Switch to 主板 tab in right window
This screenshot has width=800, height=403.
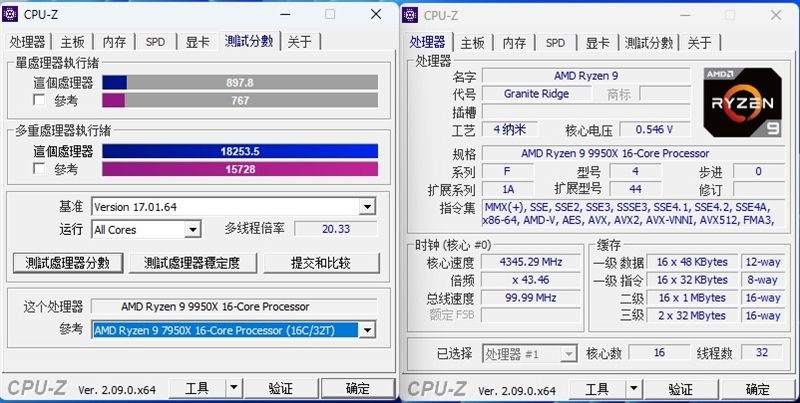coord(472,43)
